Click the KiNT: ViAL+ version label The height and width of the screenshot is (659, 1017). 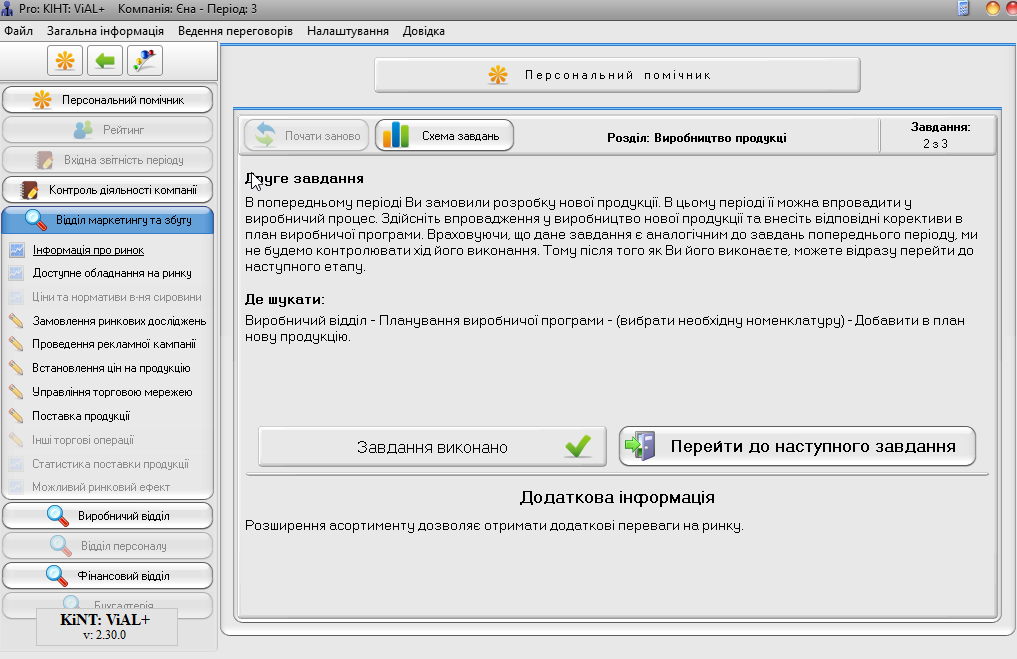106,627
